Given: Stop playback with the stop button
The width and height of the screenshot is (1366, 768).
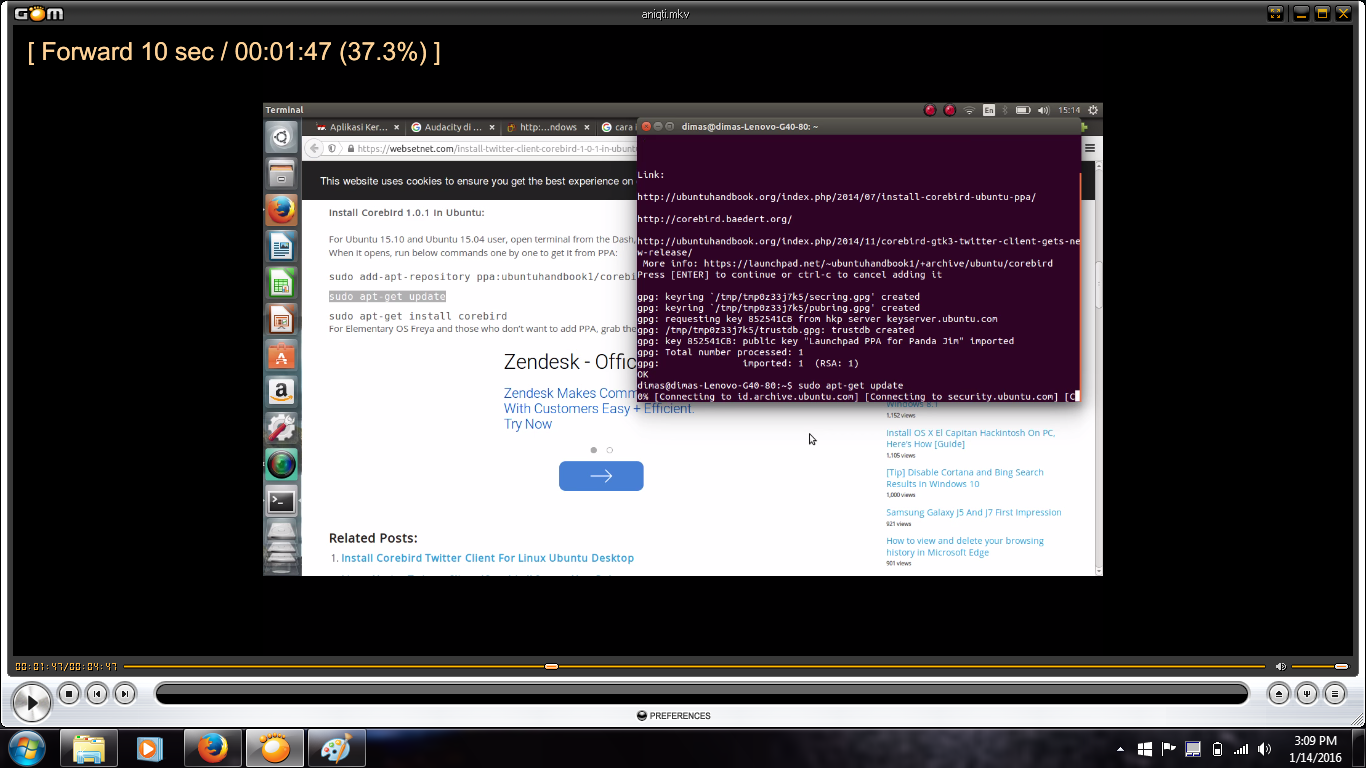Looking at the screenshot, I should pos(68,693).
